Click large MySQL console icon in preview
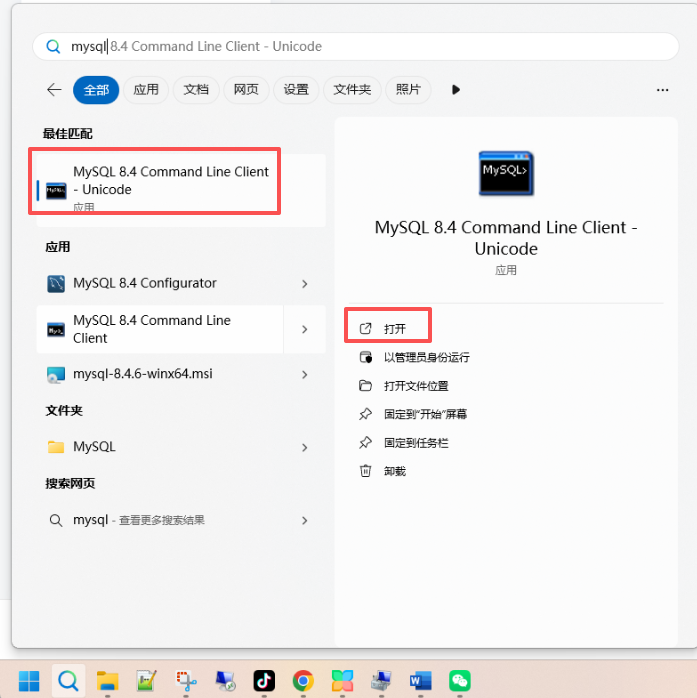Image resolution: width=697 pixels, height=698 pixels. tap(506, 173)
